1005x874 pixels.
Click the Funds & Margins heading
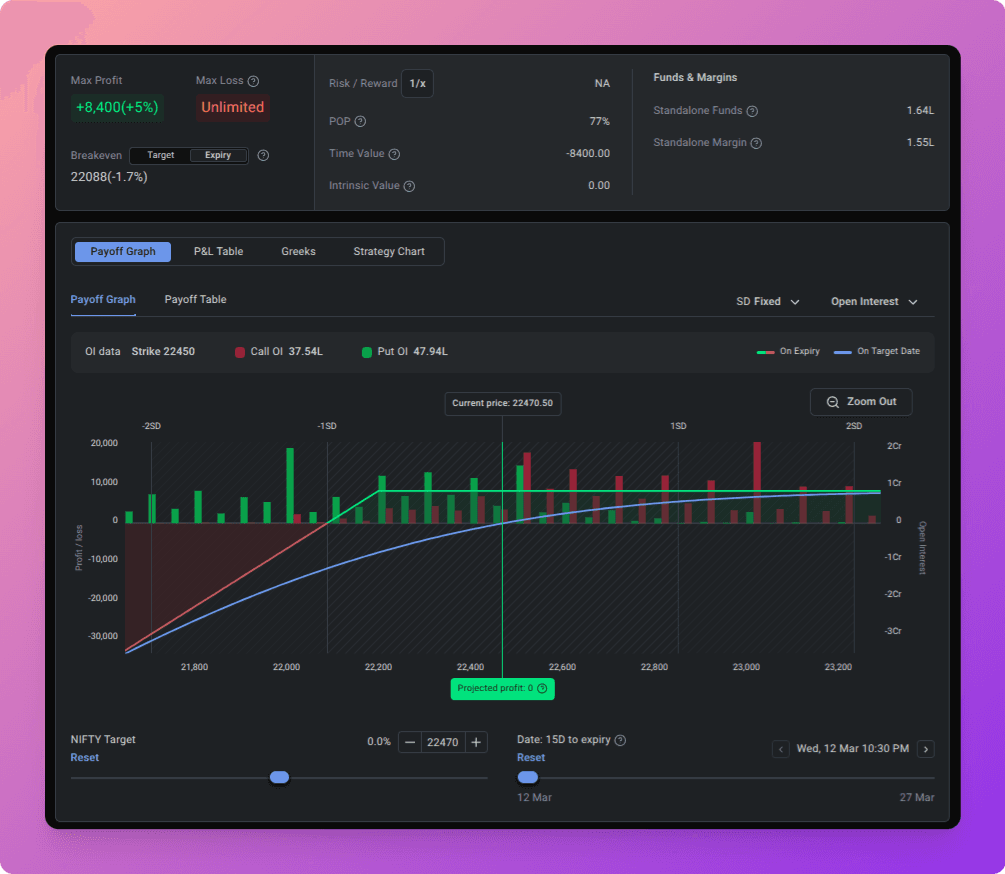coord(695,78)
